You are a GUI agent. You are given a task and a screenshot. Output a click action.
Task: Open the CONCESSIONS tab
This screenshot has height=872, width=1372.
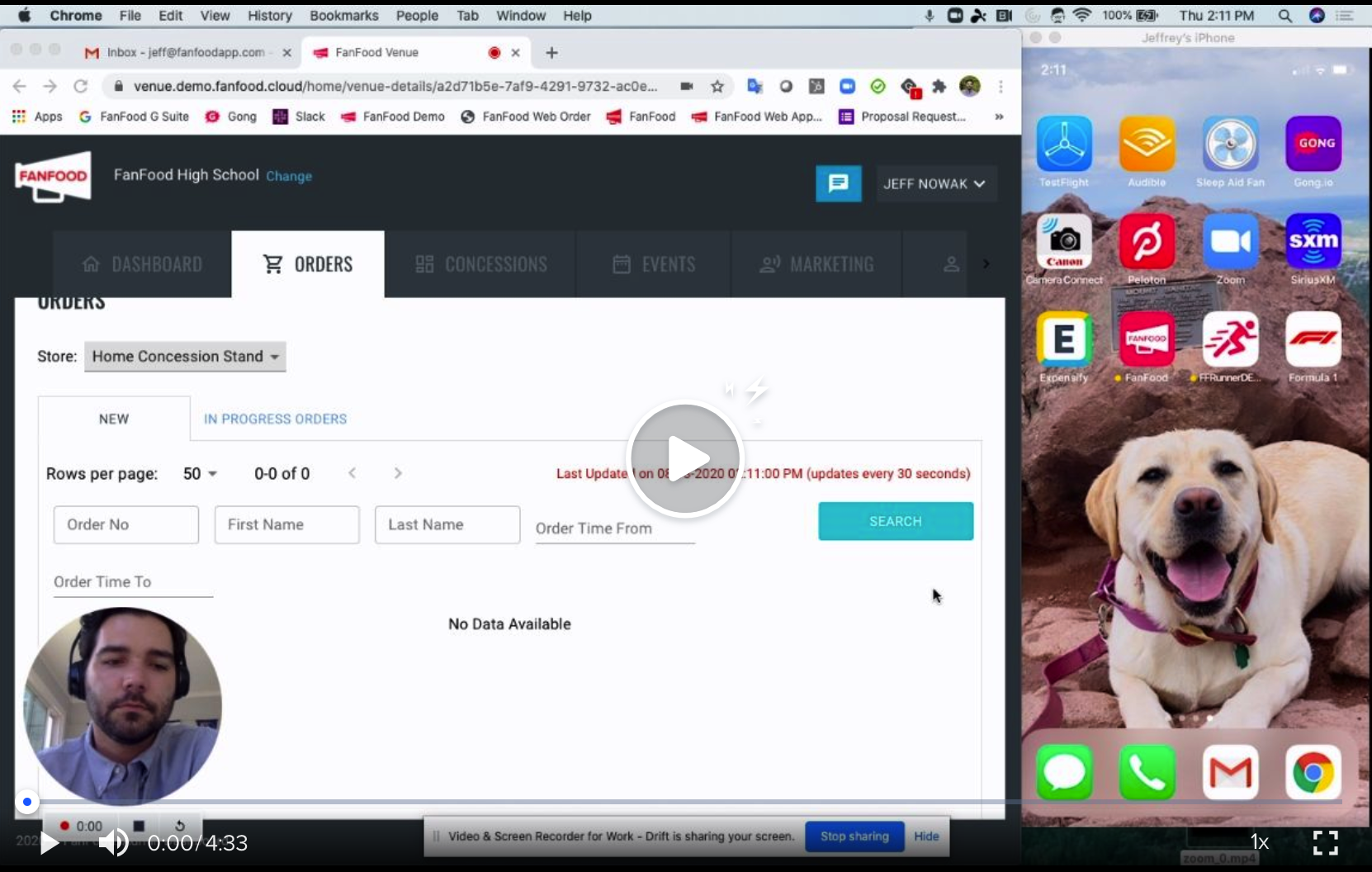click(x=480, y=264)
